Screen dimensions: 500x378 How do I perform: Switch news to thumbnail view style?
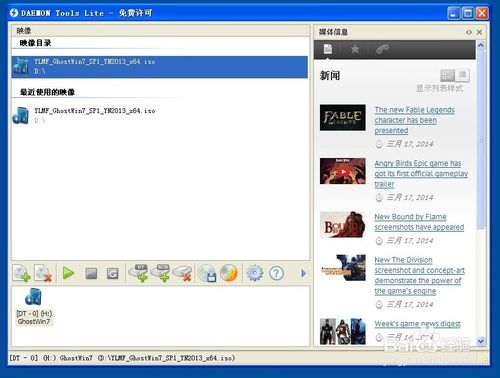point(447,75)
